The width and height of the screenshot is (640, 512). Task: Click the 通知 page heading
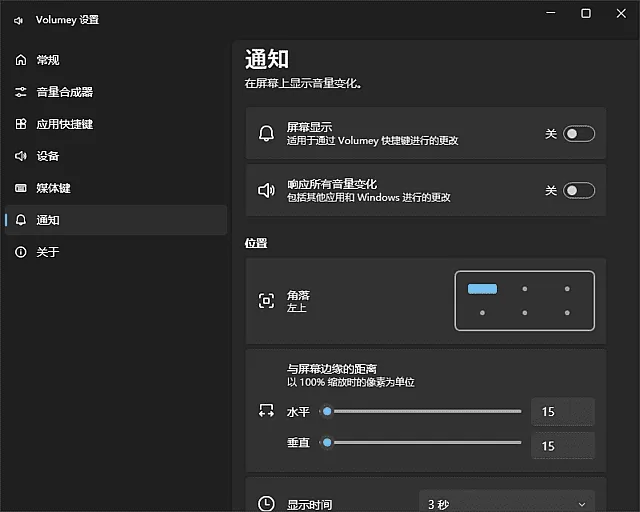[267, 59]
